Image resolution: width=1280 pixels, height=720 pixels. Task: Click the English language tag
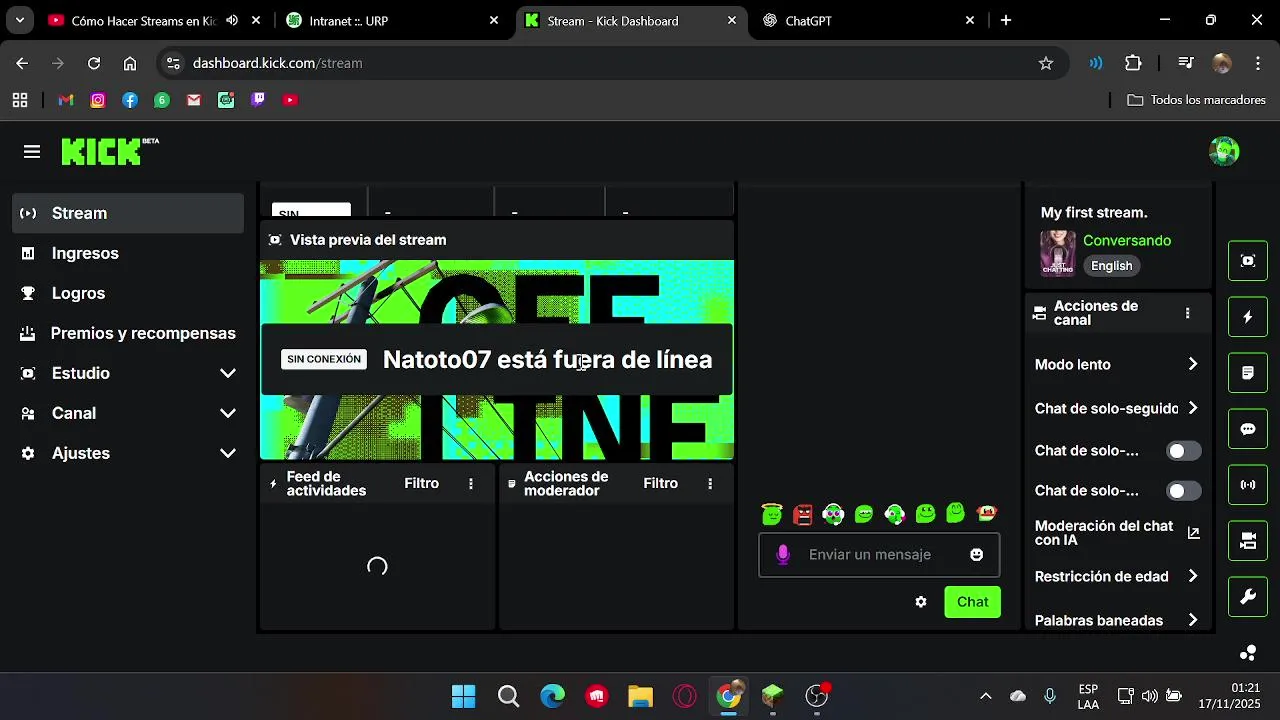[1112, 266]
